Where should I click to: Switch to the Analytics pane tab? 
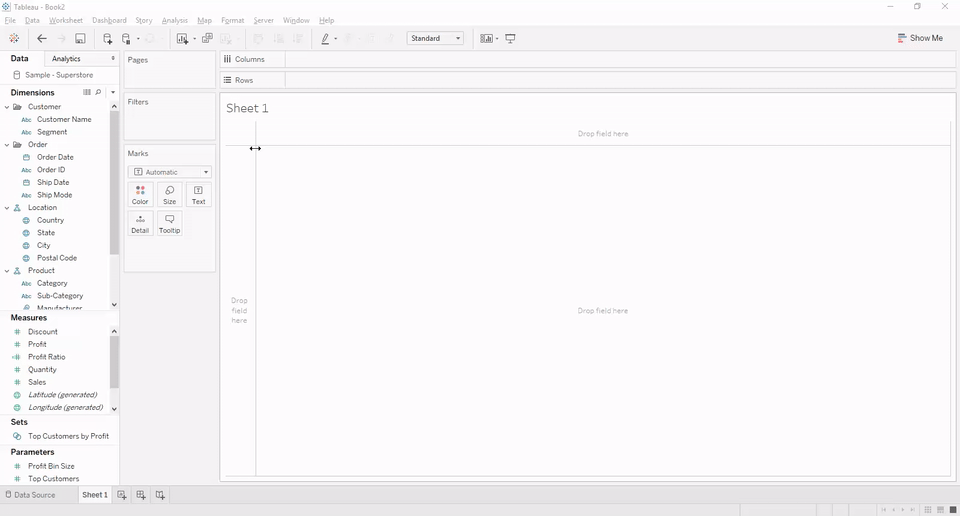coord(66,59)
